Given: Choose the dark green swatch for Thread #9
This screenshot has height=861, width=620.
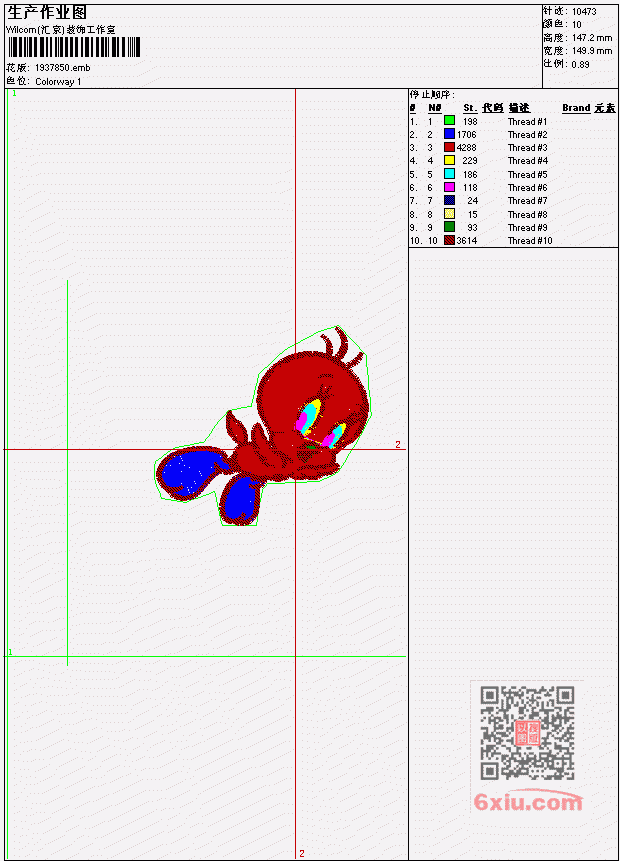Looking at the screenshot, I should (449, 227).
